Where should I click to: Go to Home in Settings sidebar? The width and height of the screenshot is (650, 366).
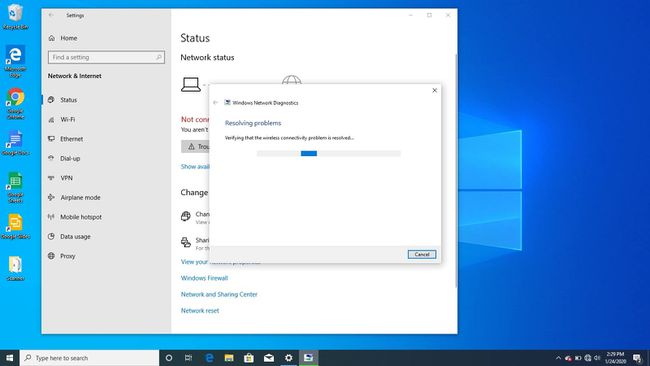(x=69, y=38)
